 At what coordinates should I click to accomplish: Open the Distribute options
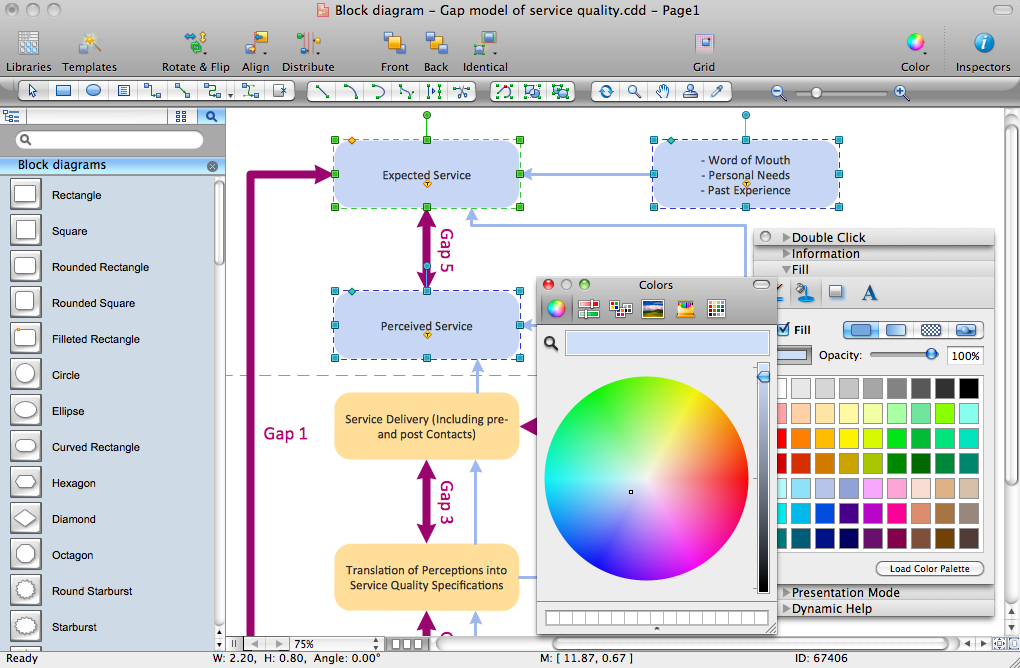coord(308,51)
